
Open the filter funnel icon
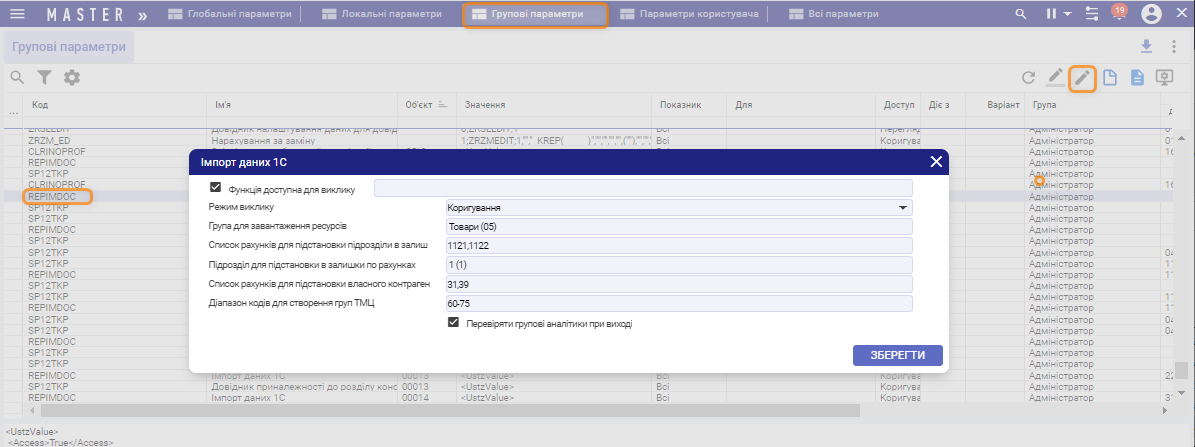pos(44,77)
